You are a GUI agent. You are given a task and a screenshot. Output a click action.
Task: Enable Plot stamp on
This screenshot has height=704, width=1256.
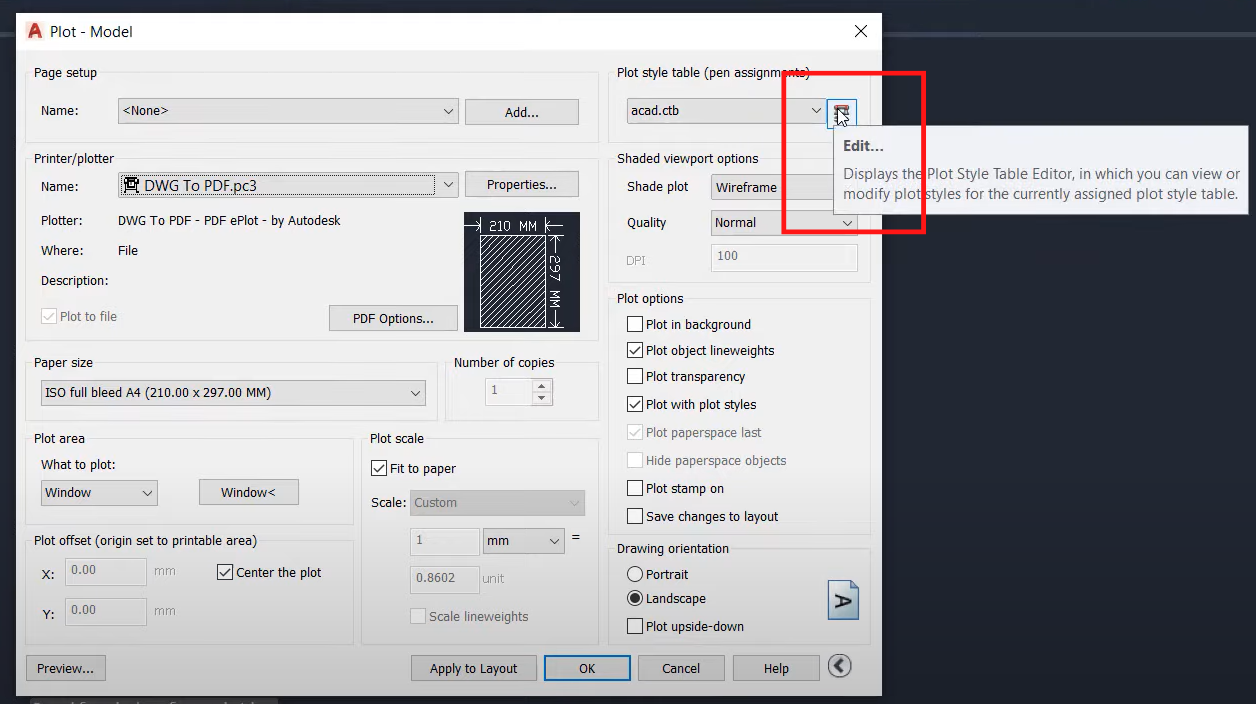click(634, 488)
